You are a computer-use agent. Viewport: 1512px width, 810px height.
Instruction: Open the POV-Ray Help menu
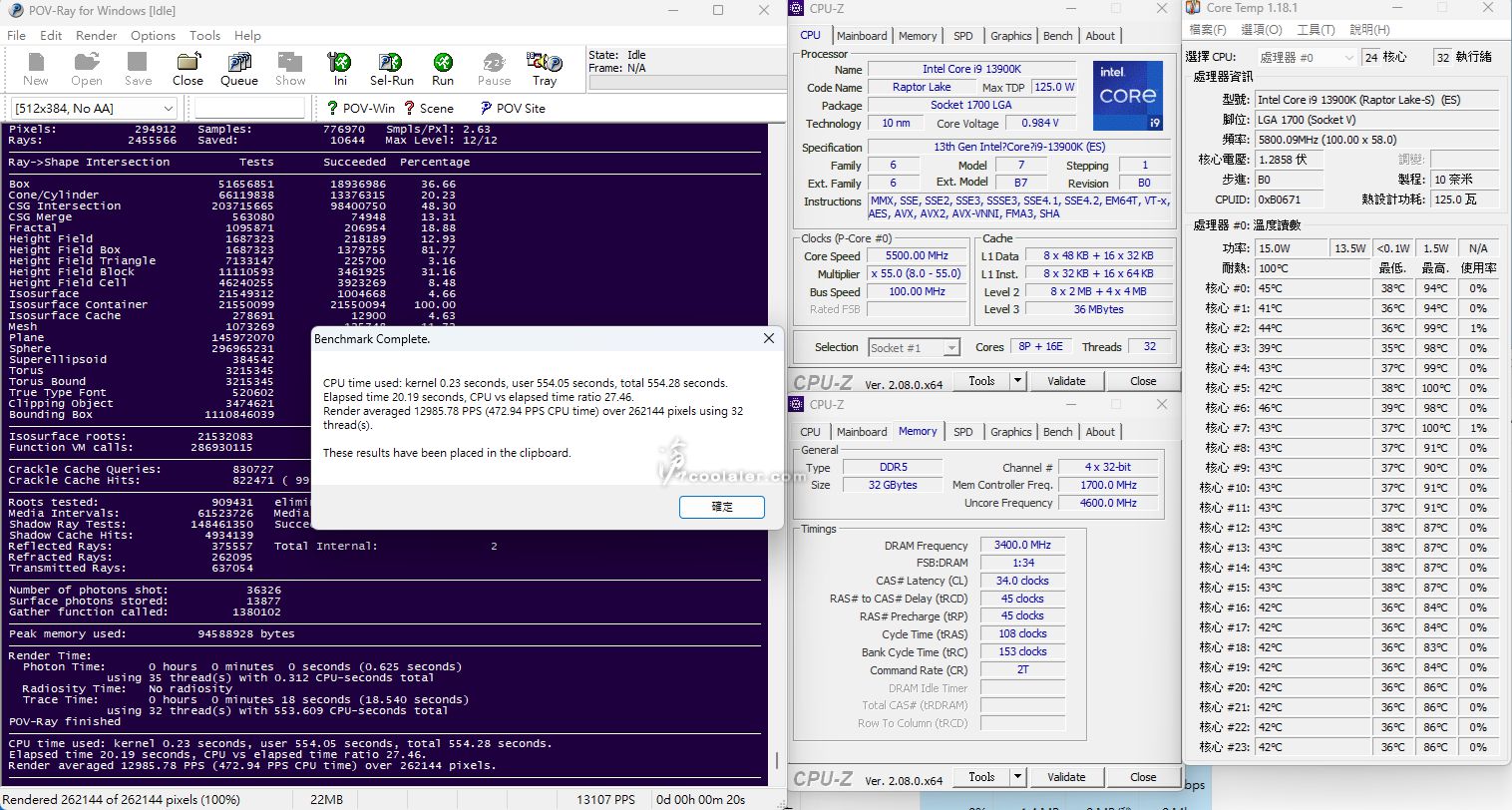247,35
